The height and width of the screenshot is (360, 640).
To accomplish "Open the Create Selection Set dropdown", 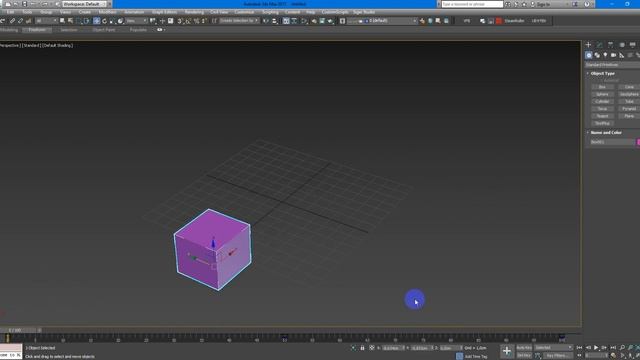I will (x=239, y=21).
